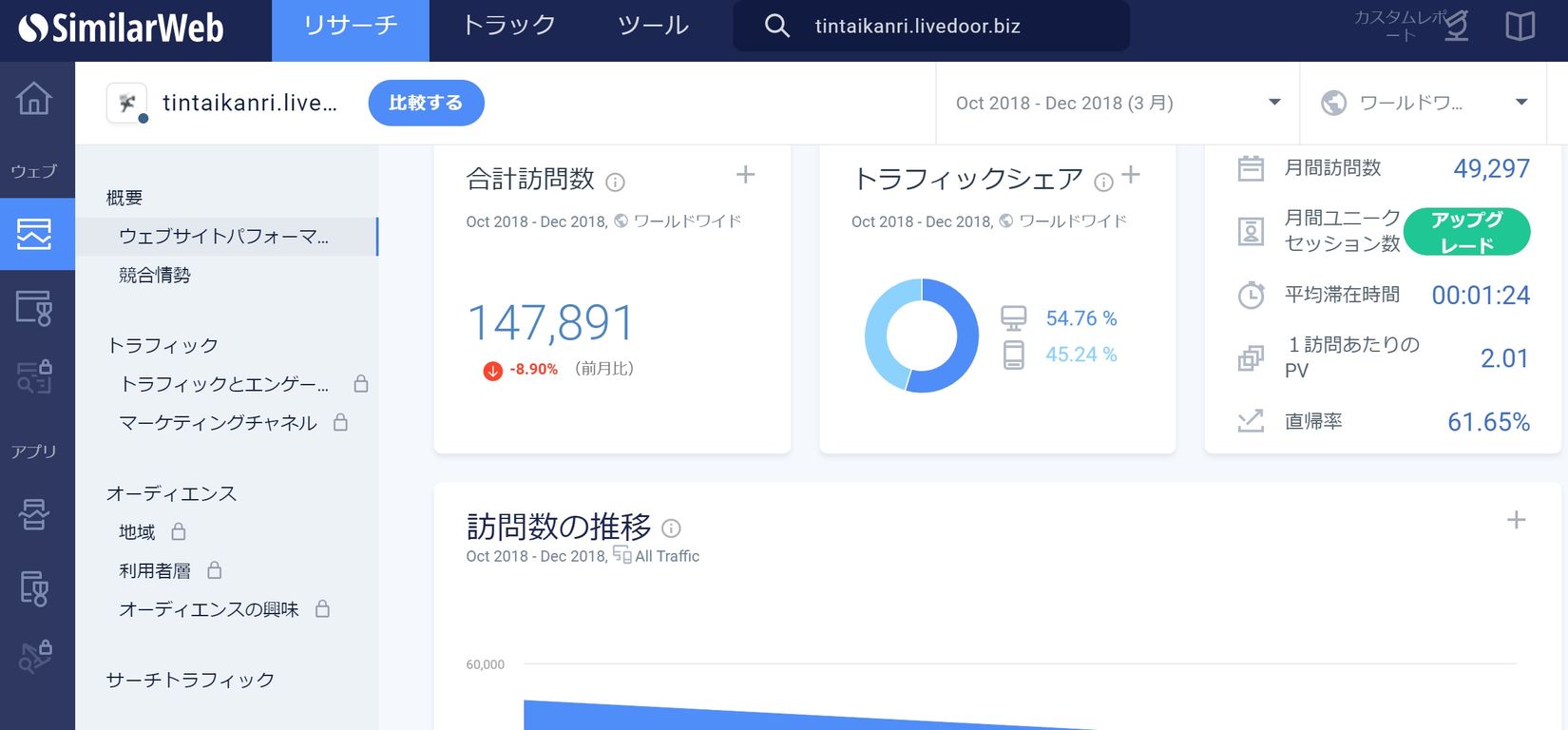Click the オーディエンス section heading
The image size is (1568, 730).
pos(171,493)
